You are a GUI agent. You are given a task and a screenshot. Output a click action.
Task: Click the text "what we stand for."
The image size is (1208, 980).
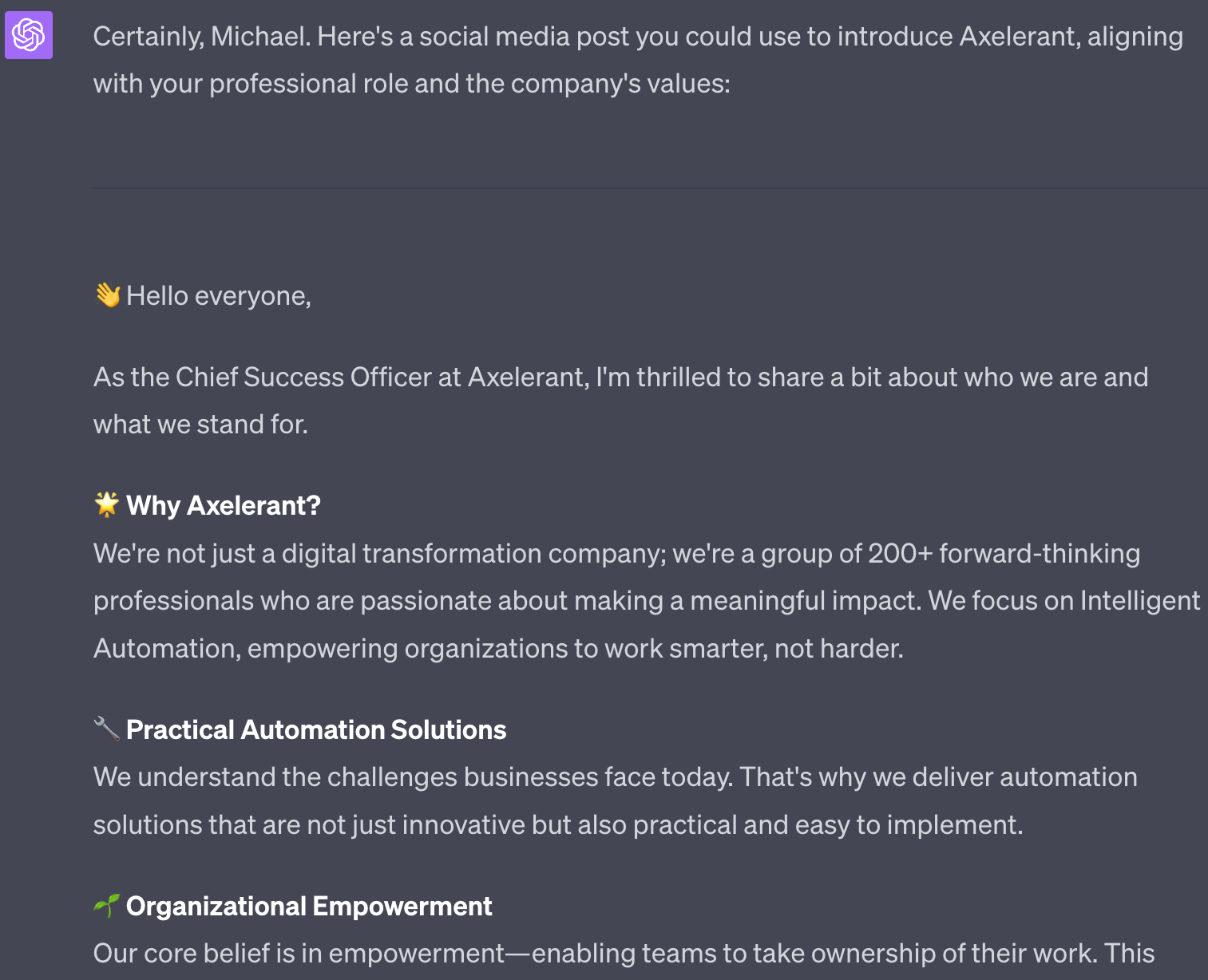200,424
